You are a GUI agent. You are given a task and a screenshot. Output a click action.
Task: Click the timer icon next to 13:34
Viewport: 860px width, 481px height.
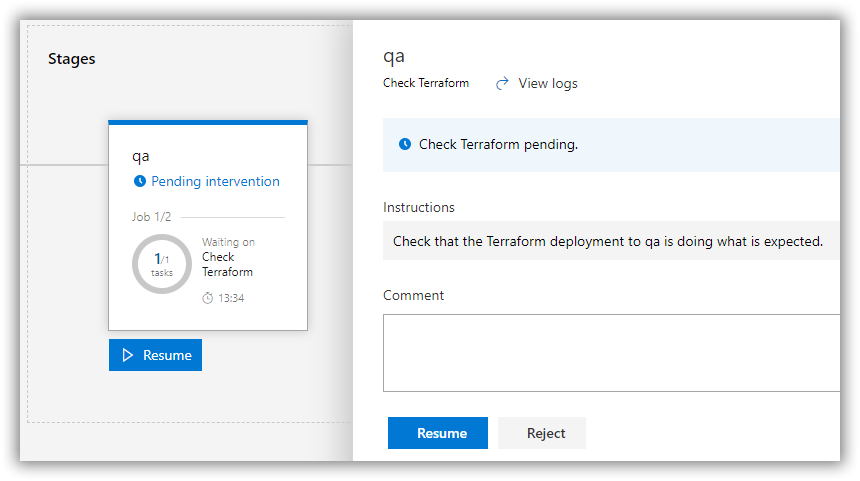point(208,298)
